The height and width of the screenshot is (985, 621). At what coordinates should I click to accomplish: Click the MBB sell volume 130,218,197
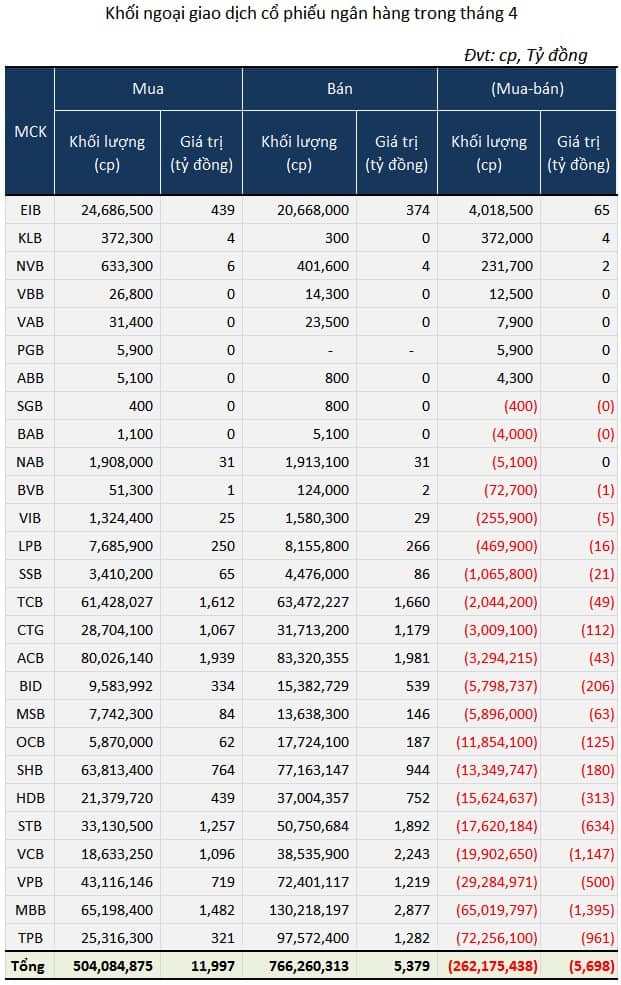pyautogui.click(x=309, y=910)
